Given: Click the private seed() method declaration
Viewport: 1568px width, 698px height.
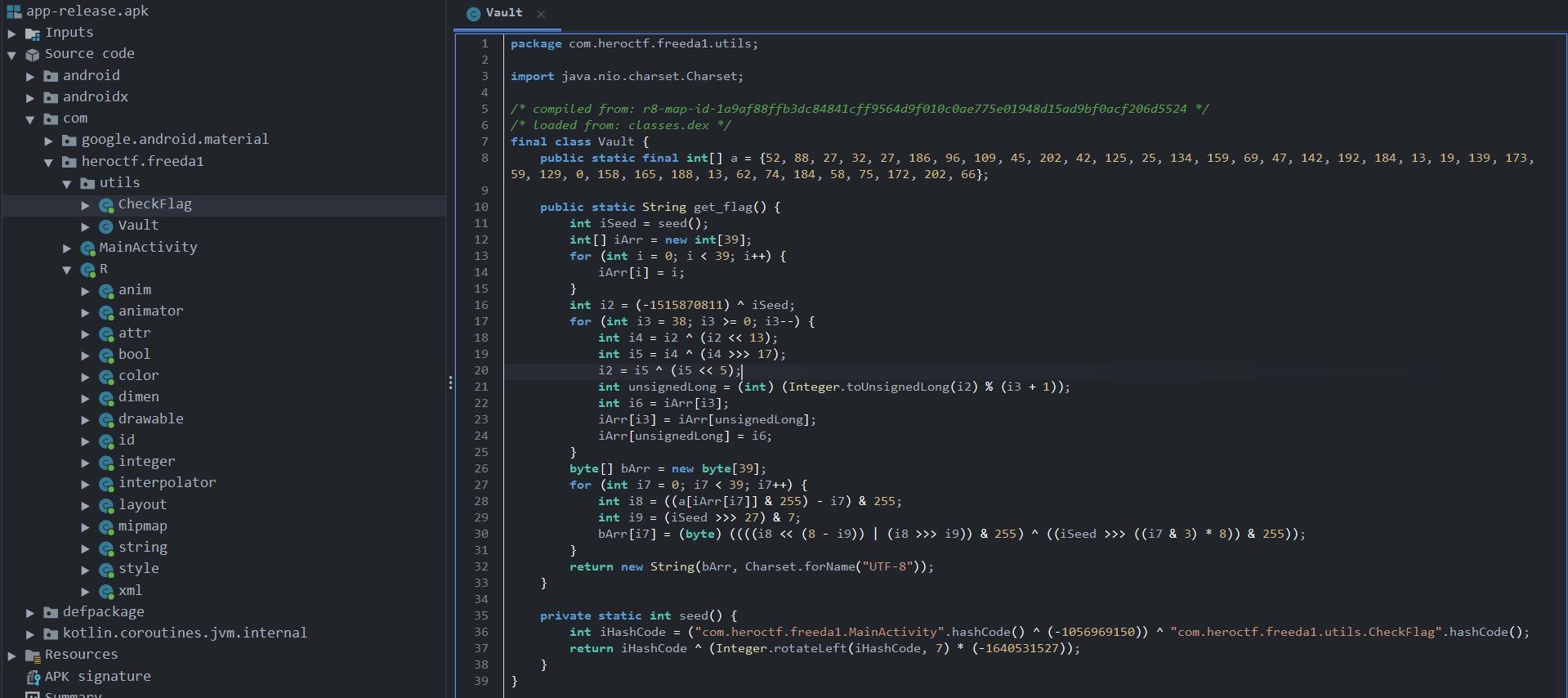Looking at the screenshot, I should (638, 615).
